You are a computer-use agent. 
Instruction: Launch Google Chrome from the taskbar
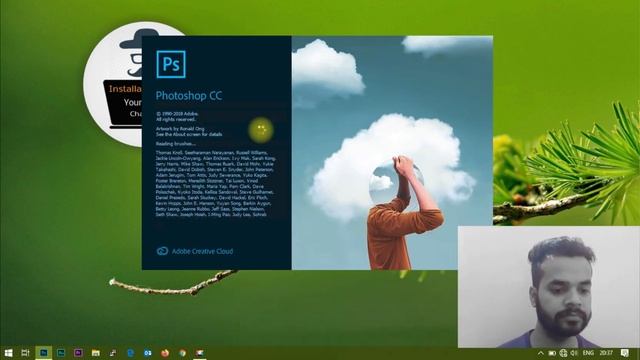182,353
